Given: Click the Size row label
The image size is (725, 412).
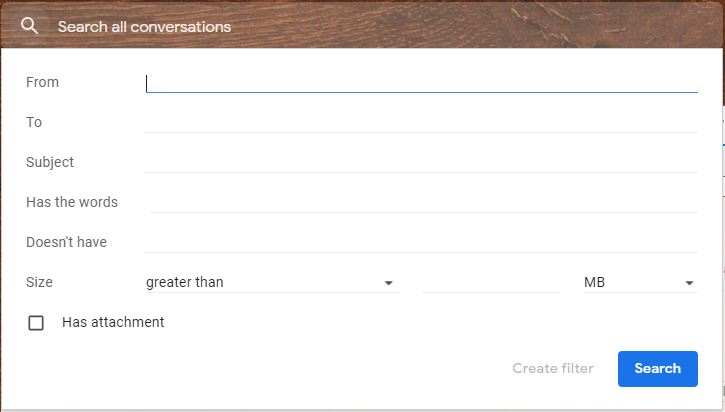Looking at the screenshot, I should 39,282.
